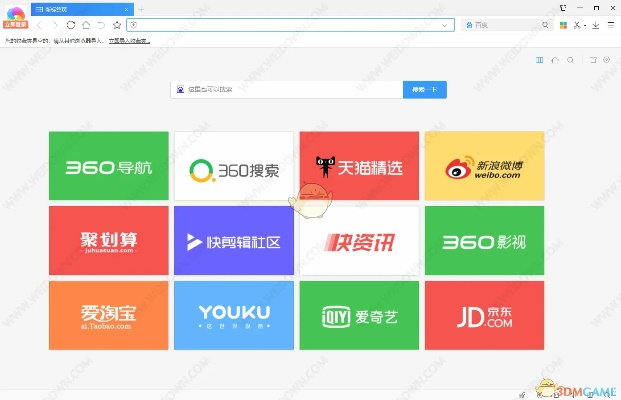Click the blue search button
This screenshot has width=621, height=400.
(x=425, y=89)
